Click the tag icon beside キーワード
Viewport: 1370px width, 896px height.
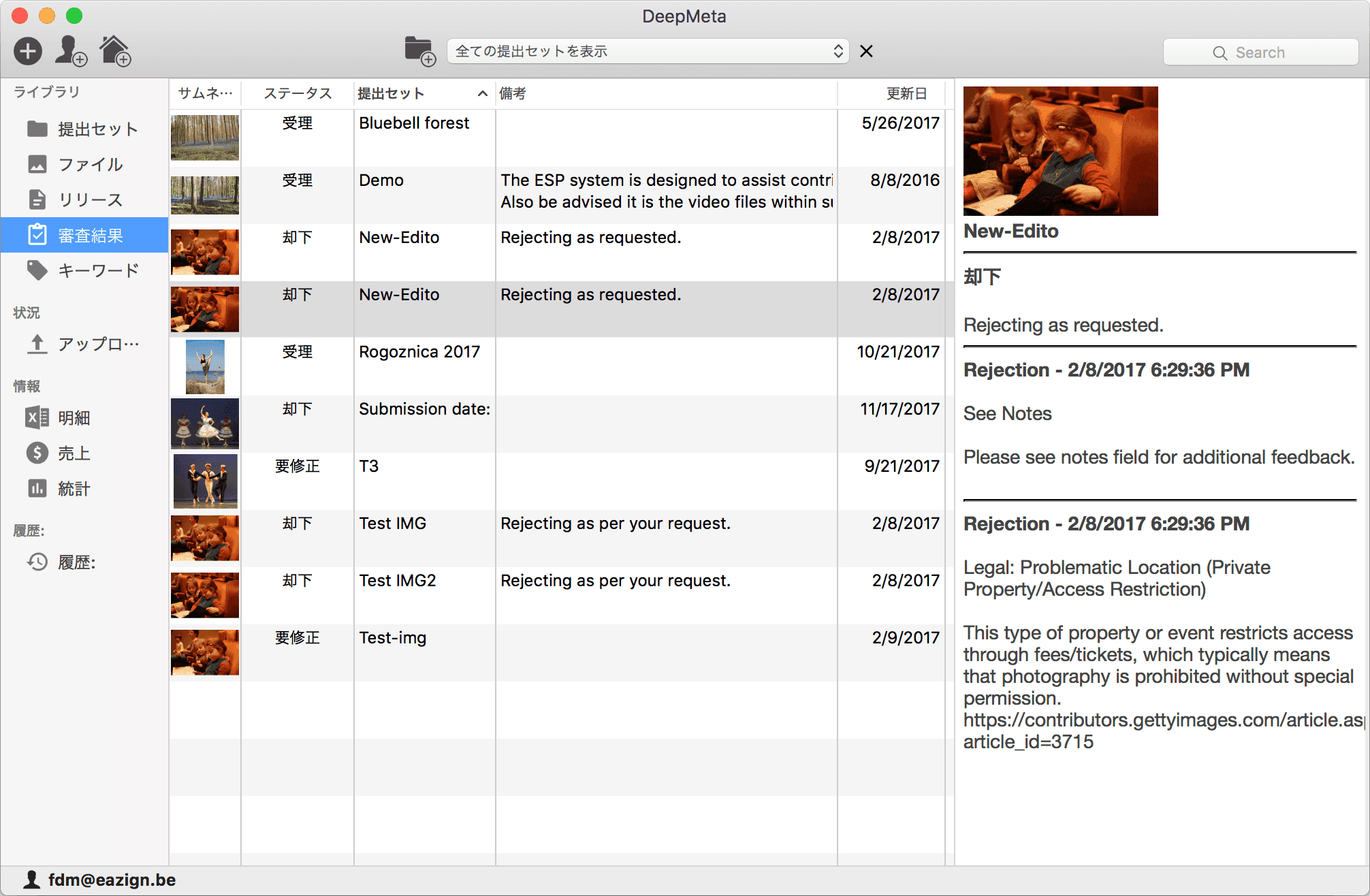pyautogui.click(x=37, y=270)
